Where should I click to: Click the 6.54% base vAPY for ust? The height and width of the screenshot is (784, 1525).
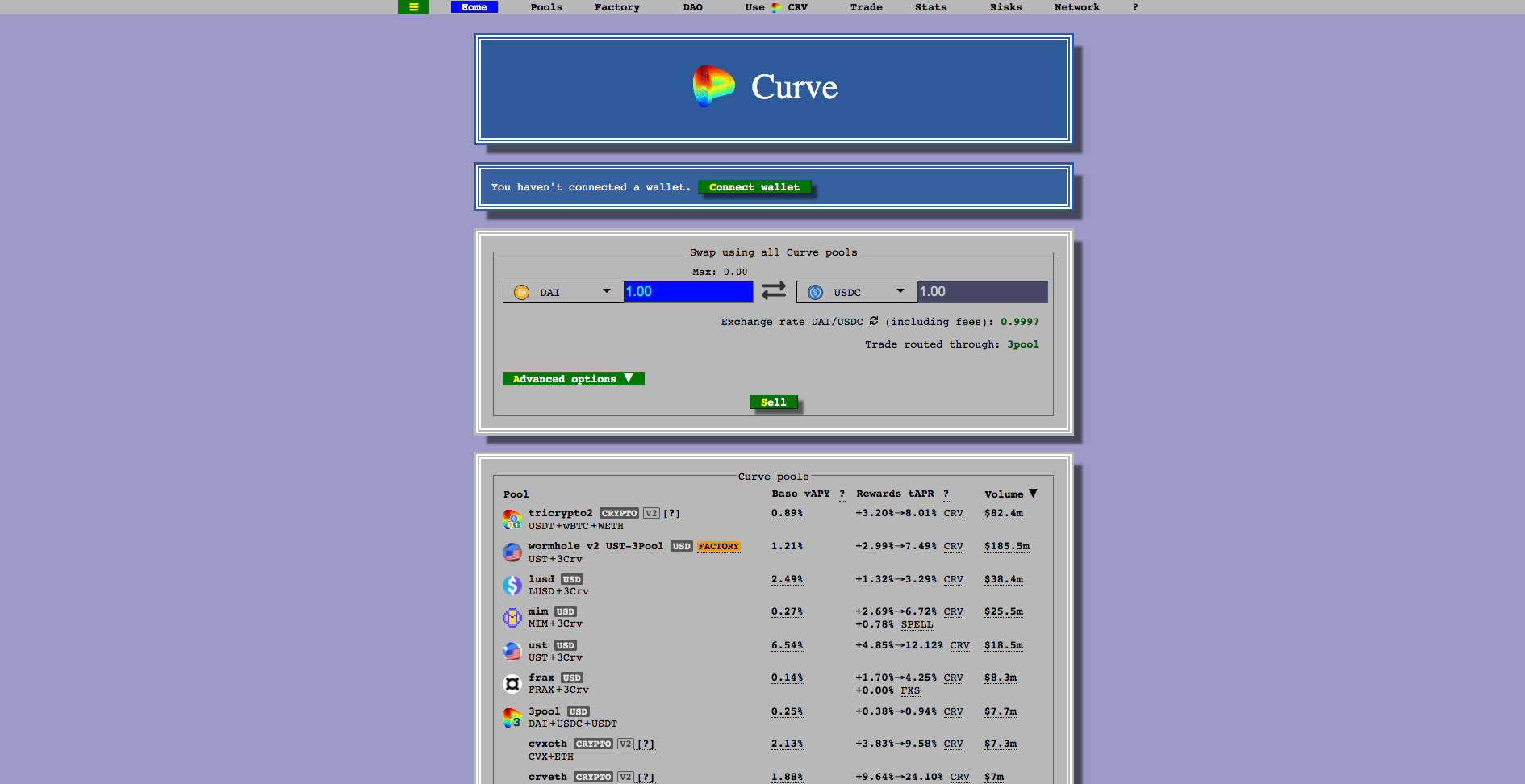[787, 645]
